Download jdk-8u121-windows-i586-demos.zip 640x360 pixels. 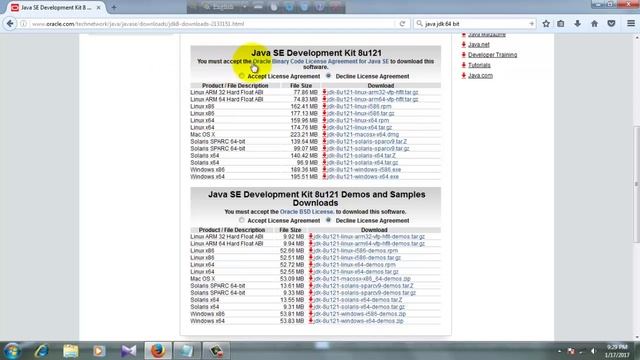click(360, 314)
